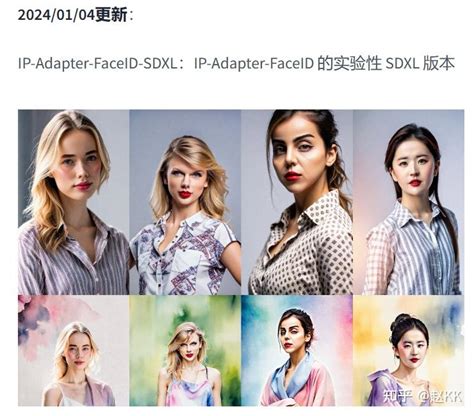The height and width of the screenshot is (416, 474).
Task: Click the 2024/01/04 date in heading
Action: coord(56,15)
